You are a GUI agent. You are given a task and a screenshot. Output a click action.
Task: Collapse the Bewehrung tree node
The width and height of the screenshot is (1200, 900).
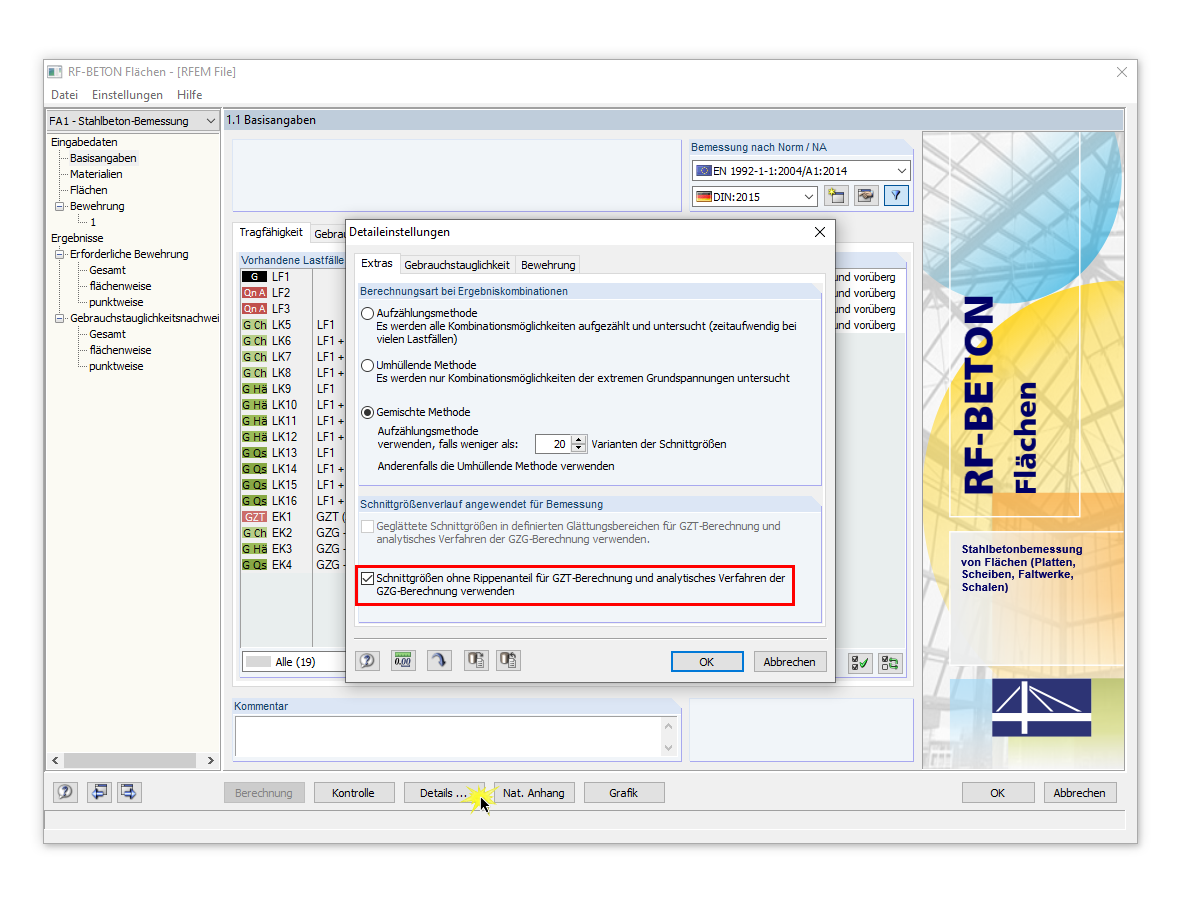pyautogui.click(x=59, y=206)
